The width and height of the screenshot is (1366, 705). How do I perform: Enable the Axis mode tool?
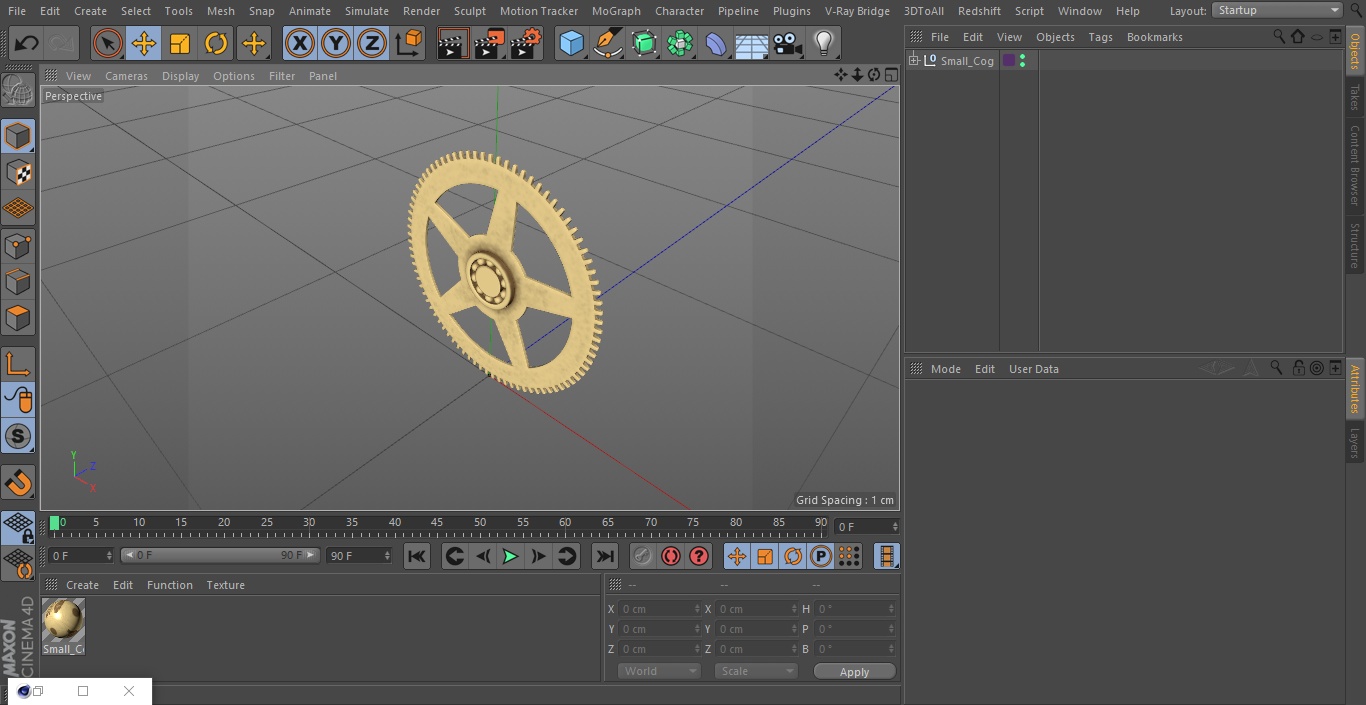[18, 364]
